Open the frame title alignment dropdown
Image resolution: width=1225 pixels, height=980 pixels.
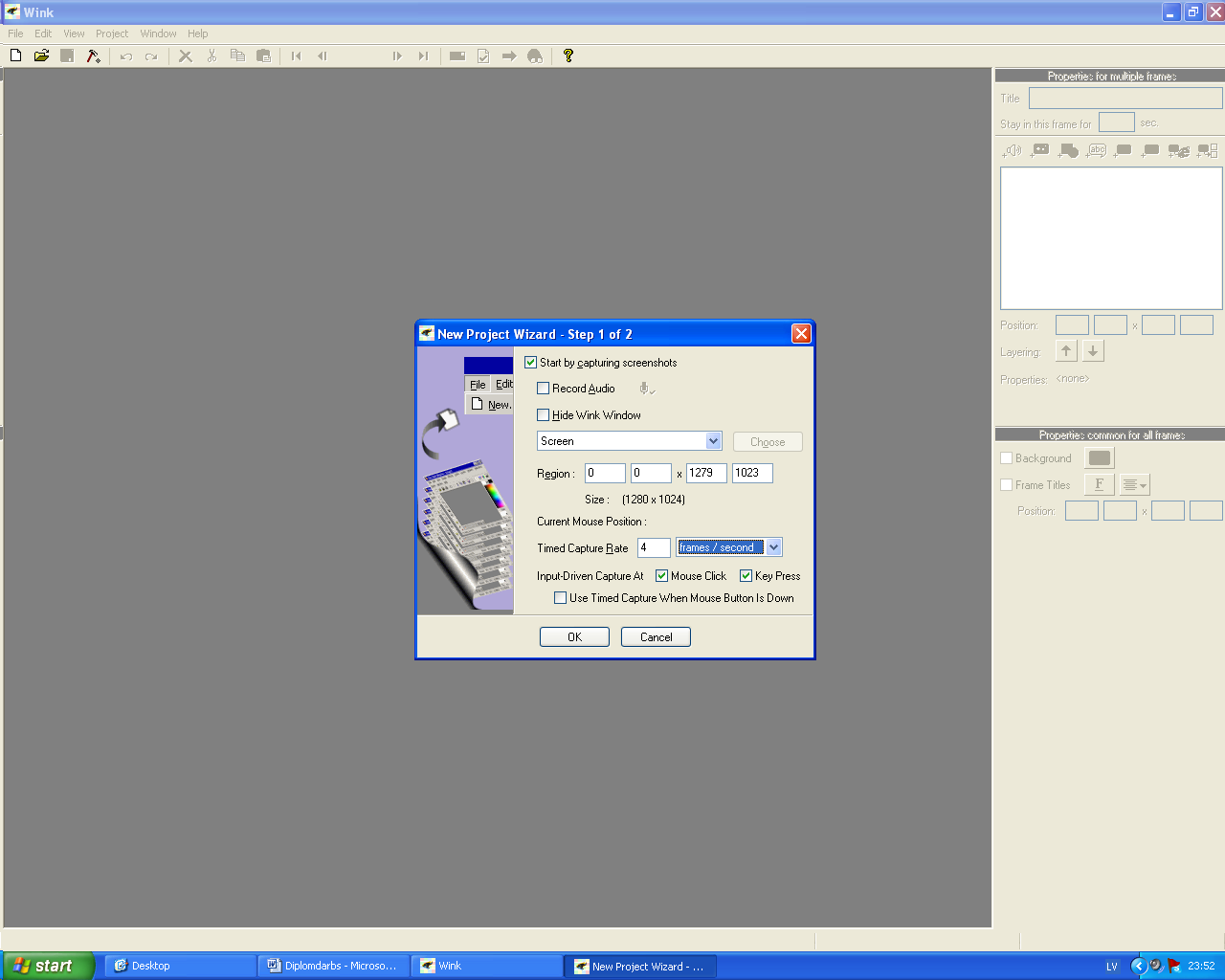(x=1135, y=485)
